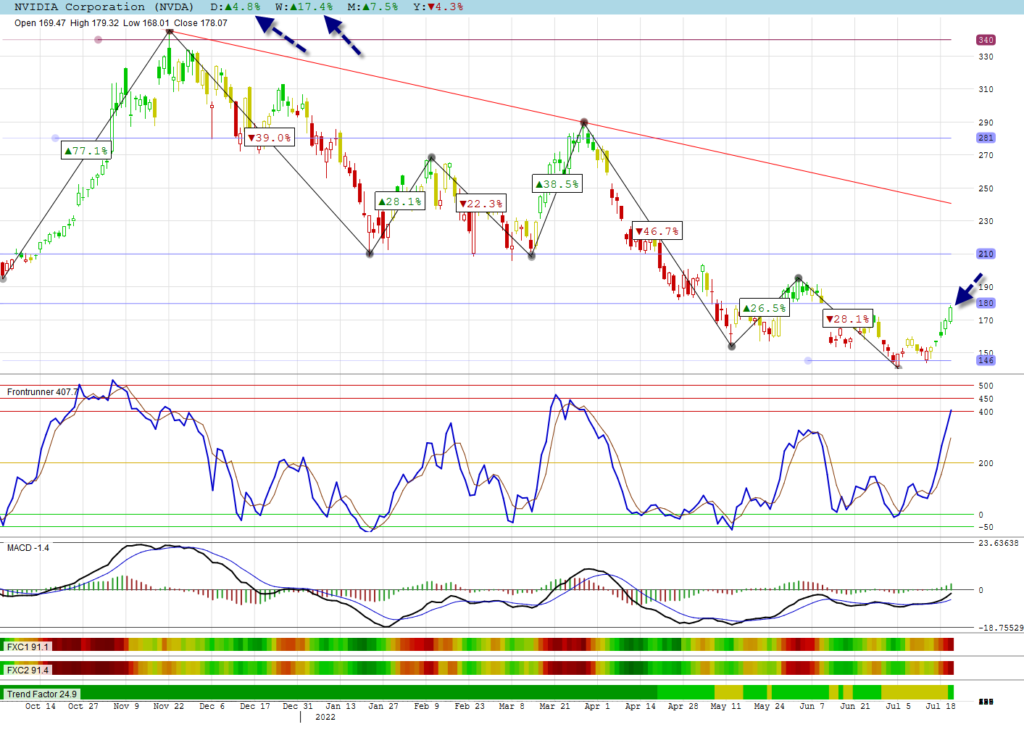Click the ▼22.3% swing label

click(x=481, y=204)
